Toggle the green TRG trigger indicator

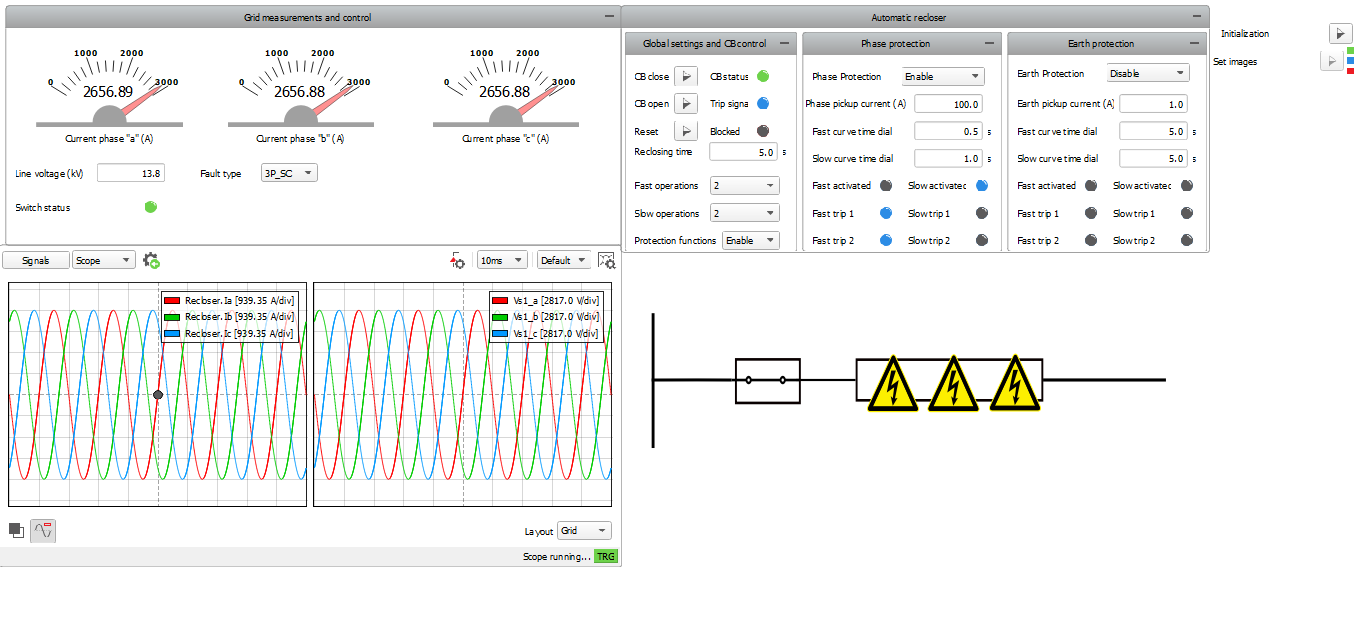point(605,557)
